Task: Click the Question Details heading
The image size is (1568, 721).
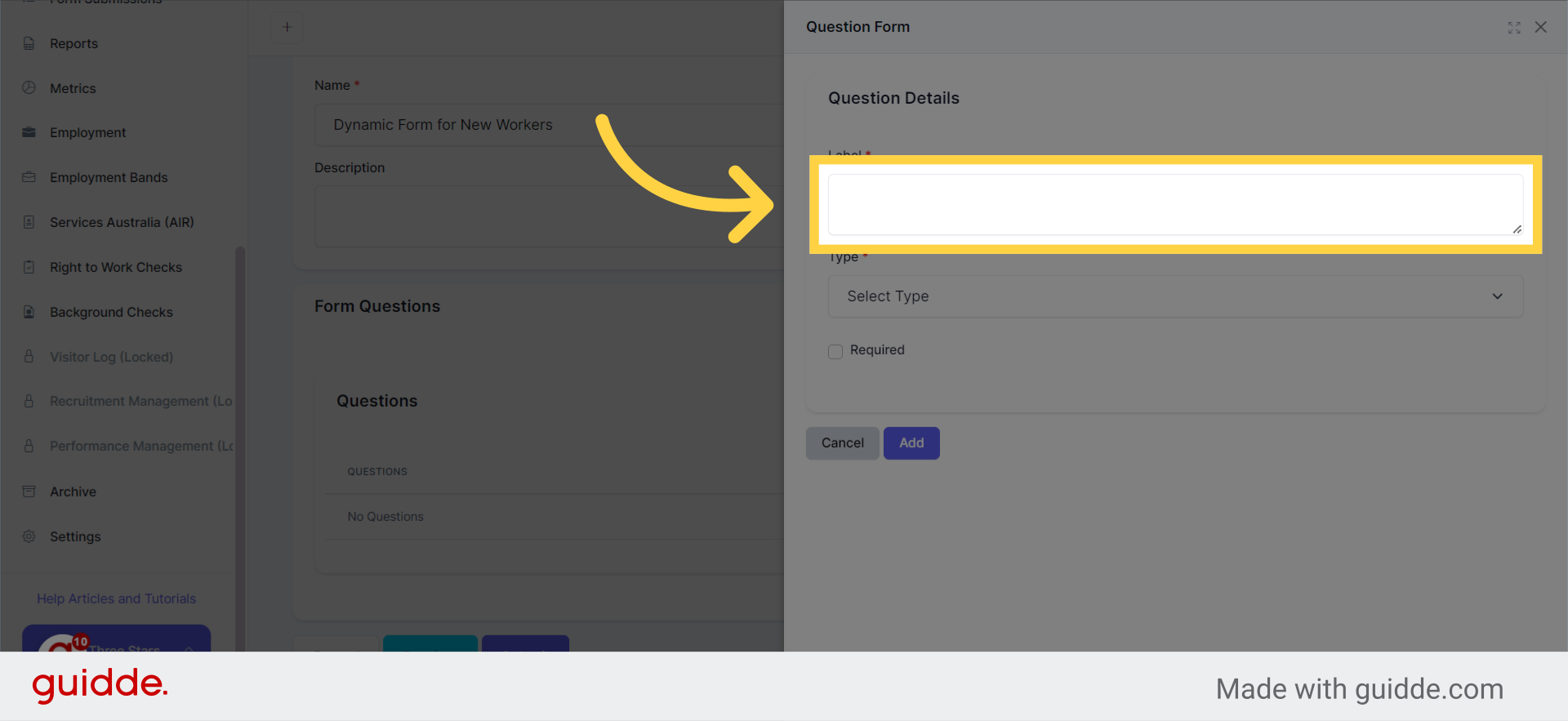Action: (893, 98)
